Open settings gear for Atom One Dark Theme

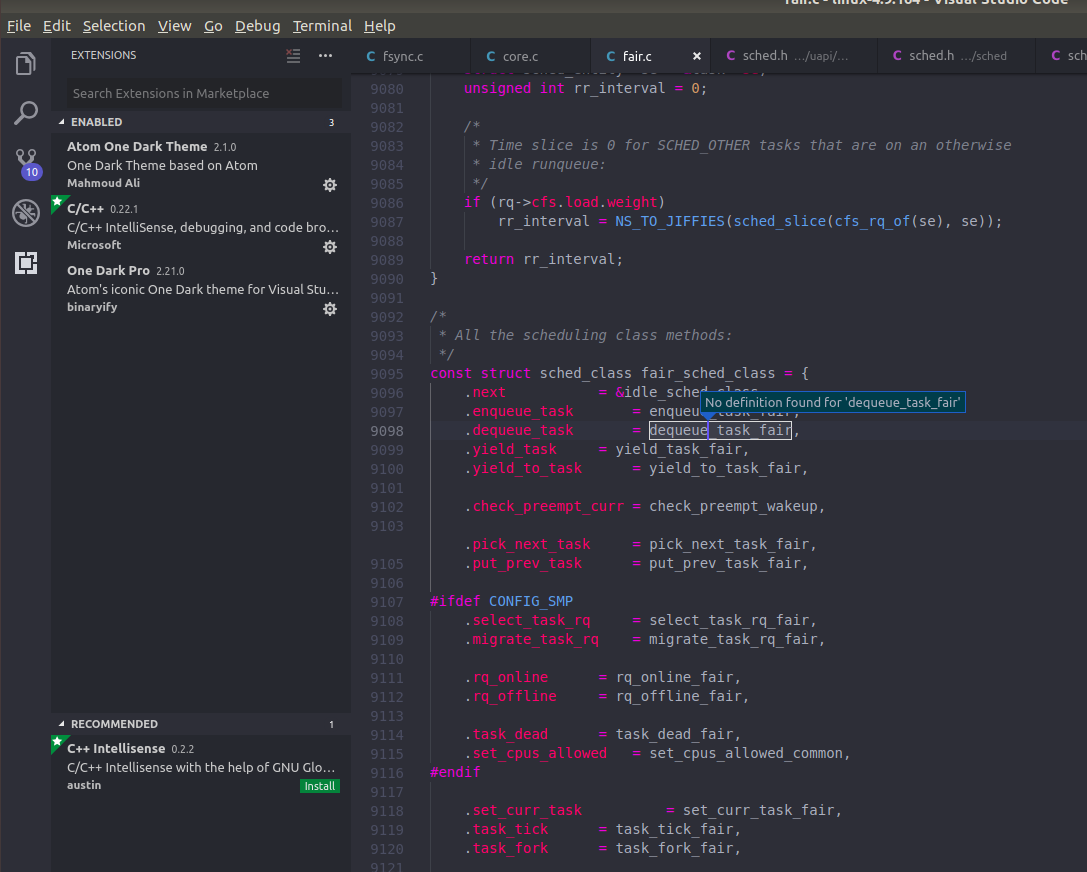[330, 185]
